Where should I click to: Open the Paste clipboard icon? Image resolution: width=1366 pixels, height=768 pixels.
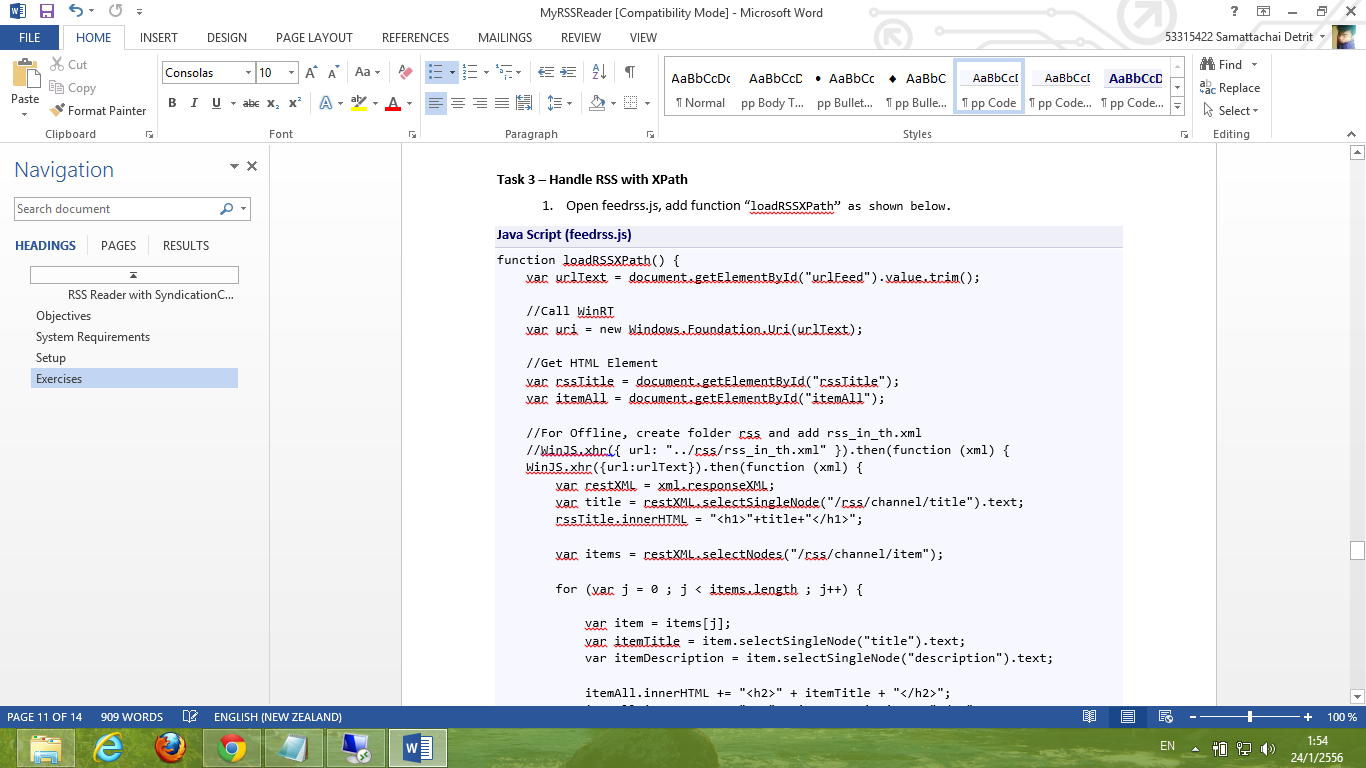pos(24,75)
